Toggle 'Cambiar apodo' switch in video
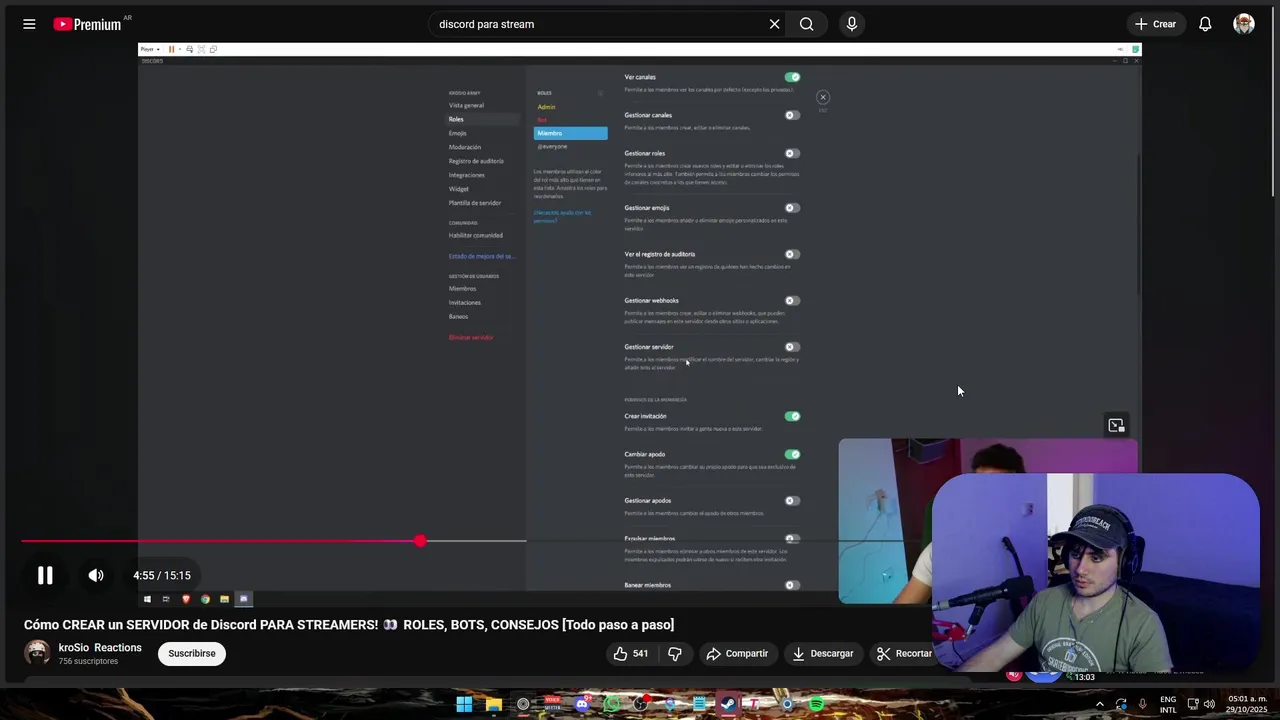This screenshot has height=720, width=1280. click(x=792, y=454)
